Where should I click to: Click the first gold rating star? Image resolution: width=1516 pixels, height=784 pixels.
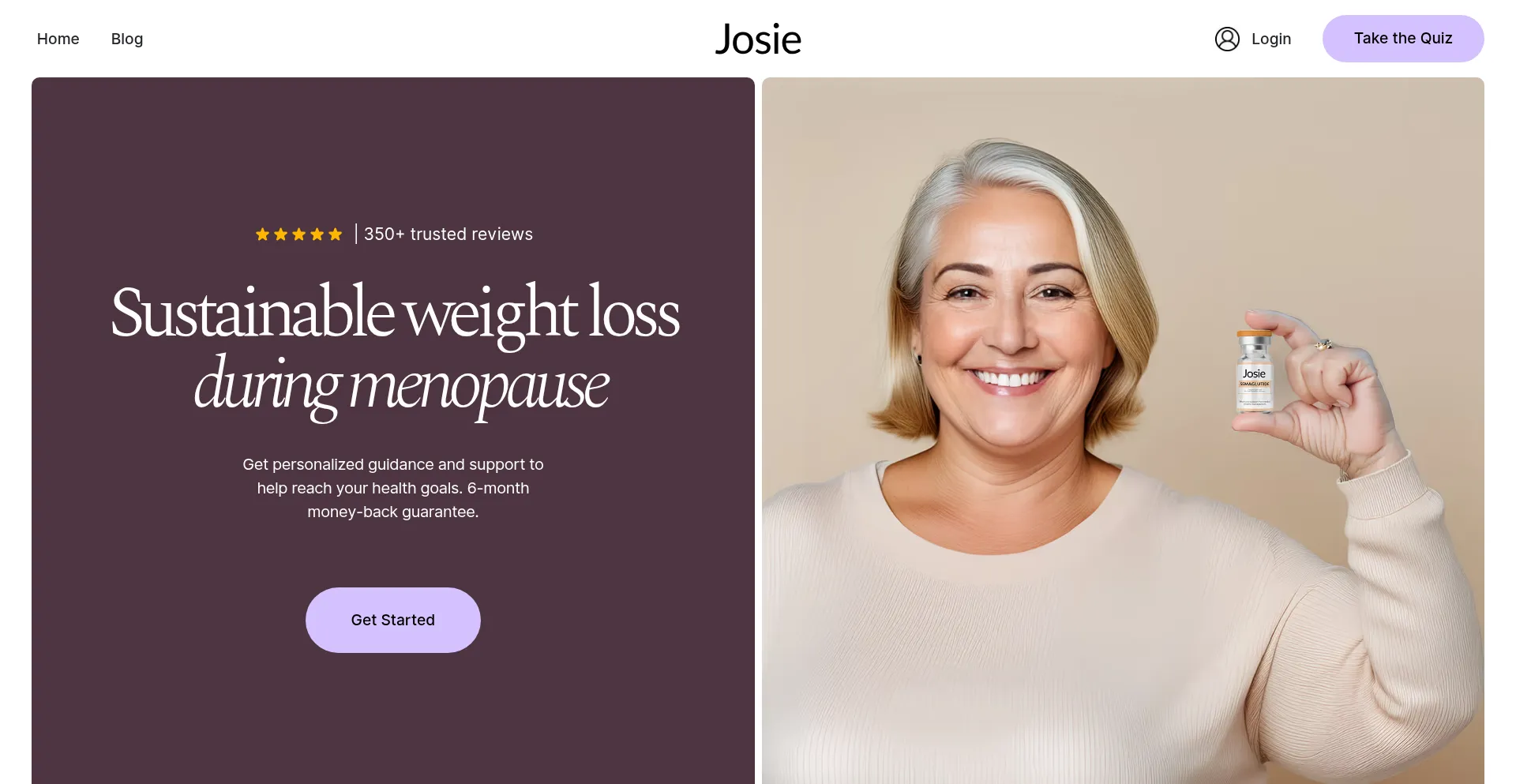point(263,234)
